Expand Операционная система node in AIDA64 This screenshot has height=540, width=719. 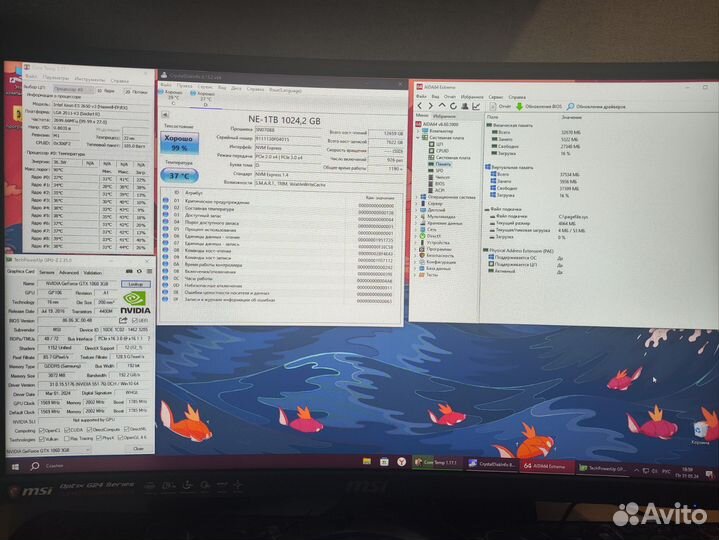[x=417, y=197]
